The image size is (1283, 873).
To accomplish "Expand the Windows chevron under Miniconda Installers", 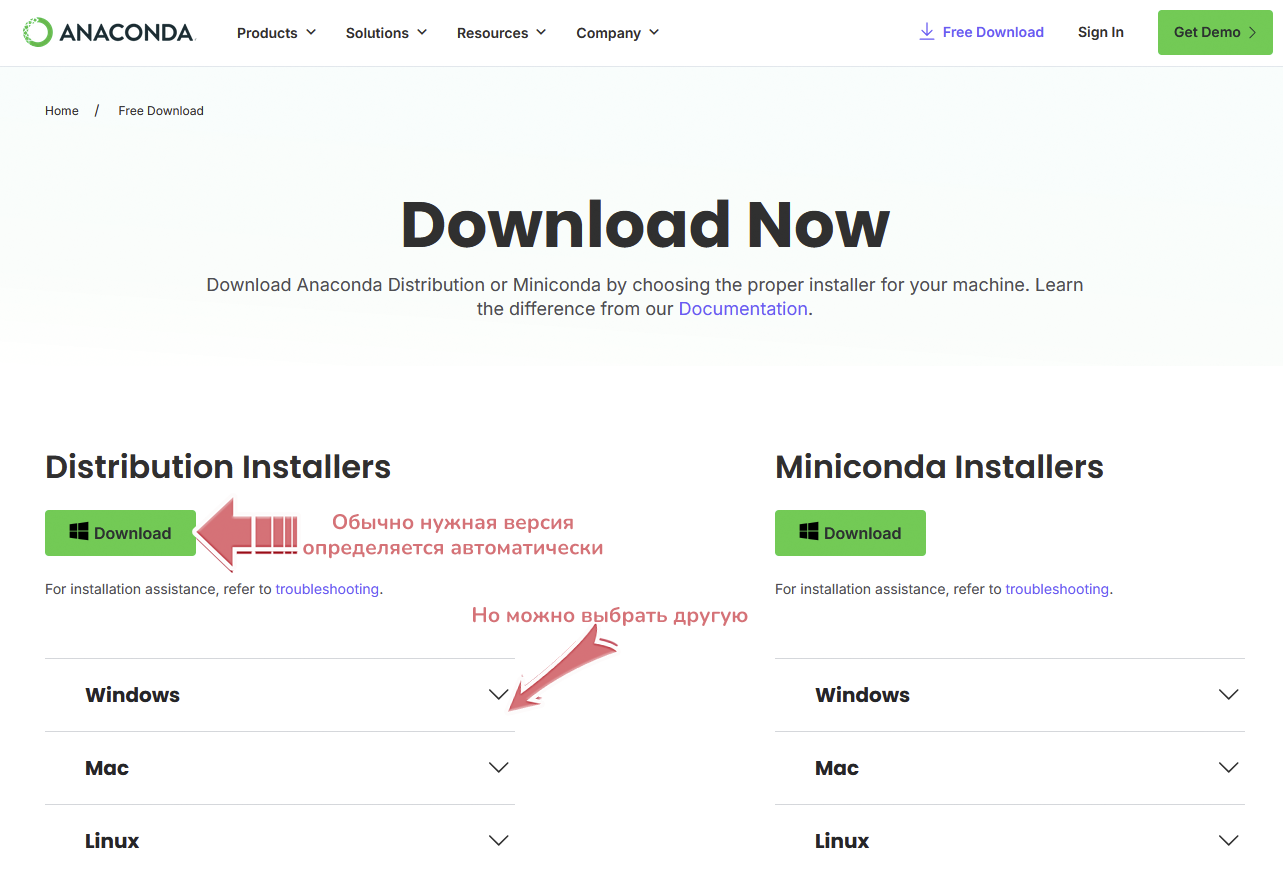I will pyautogui.click(x=1228, y=695).
